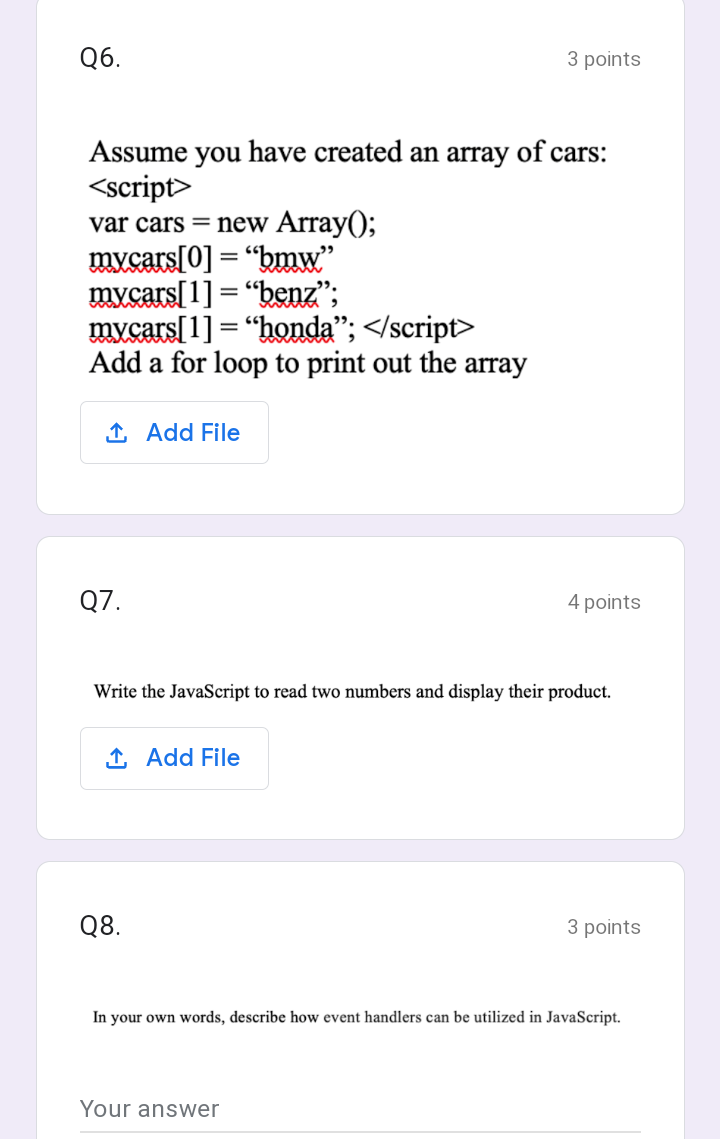Click the blue upload symbol in the product question card

117,758
